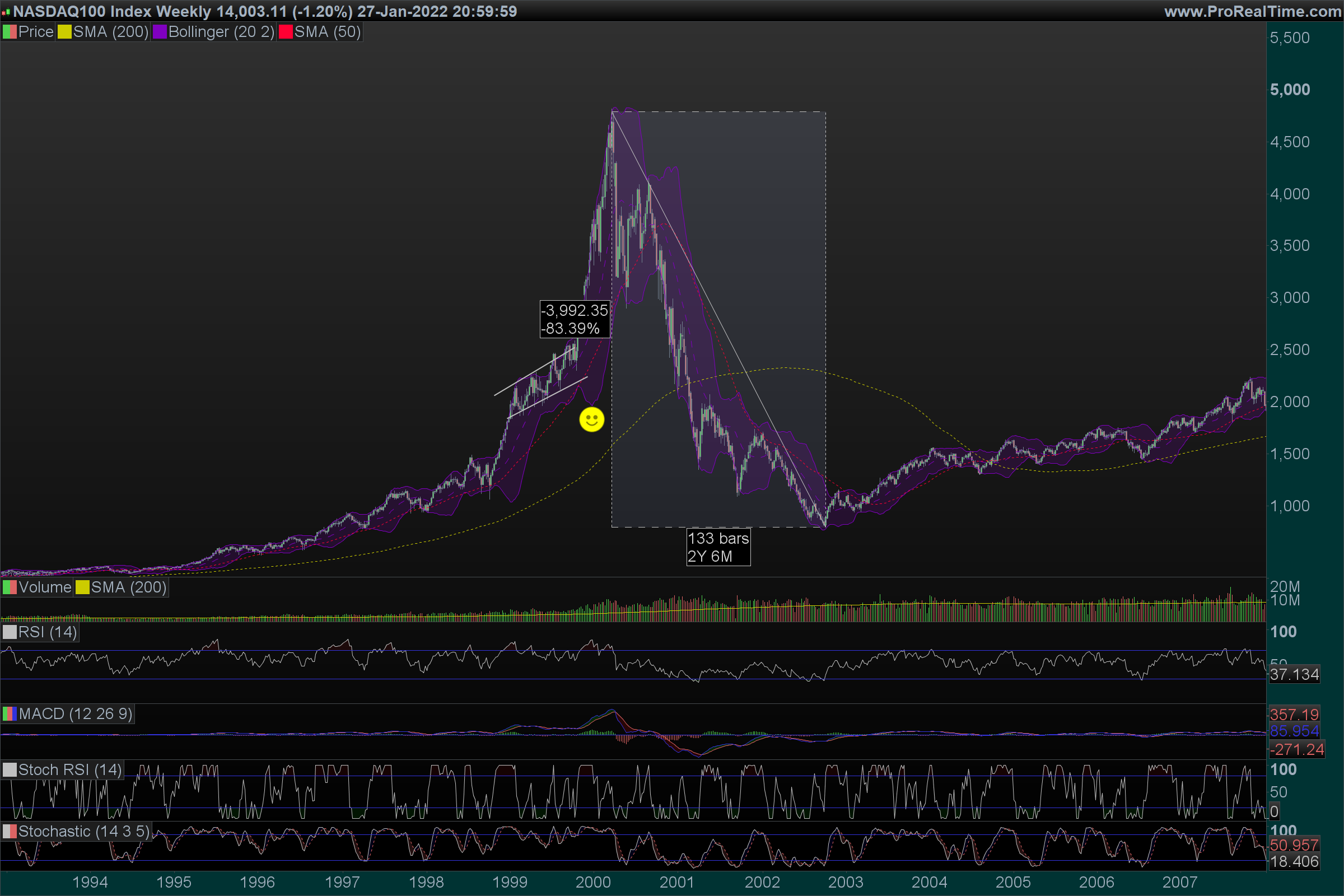The height and width of the screenshot is (896, 1344).
Task: Click the candlestick icon beside the NASDAQ100 title
Action: click(x=6, y=12)
